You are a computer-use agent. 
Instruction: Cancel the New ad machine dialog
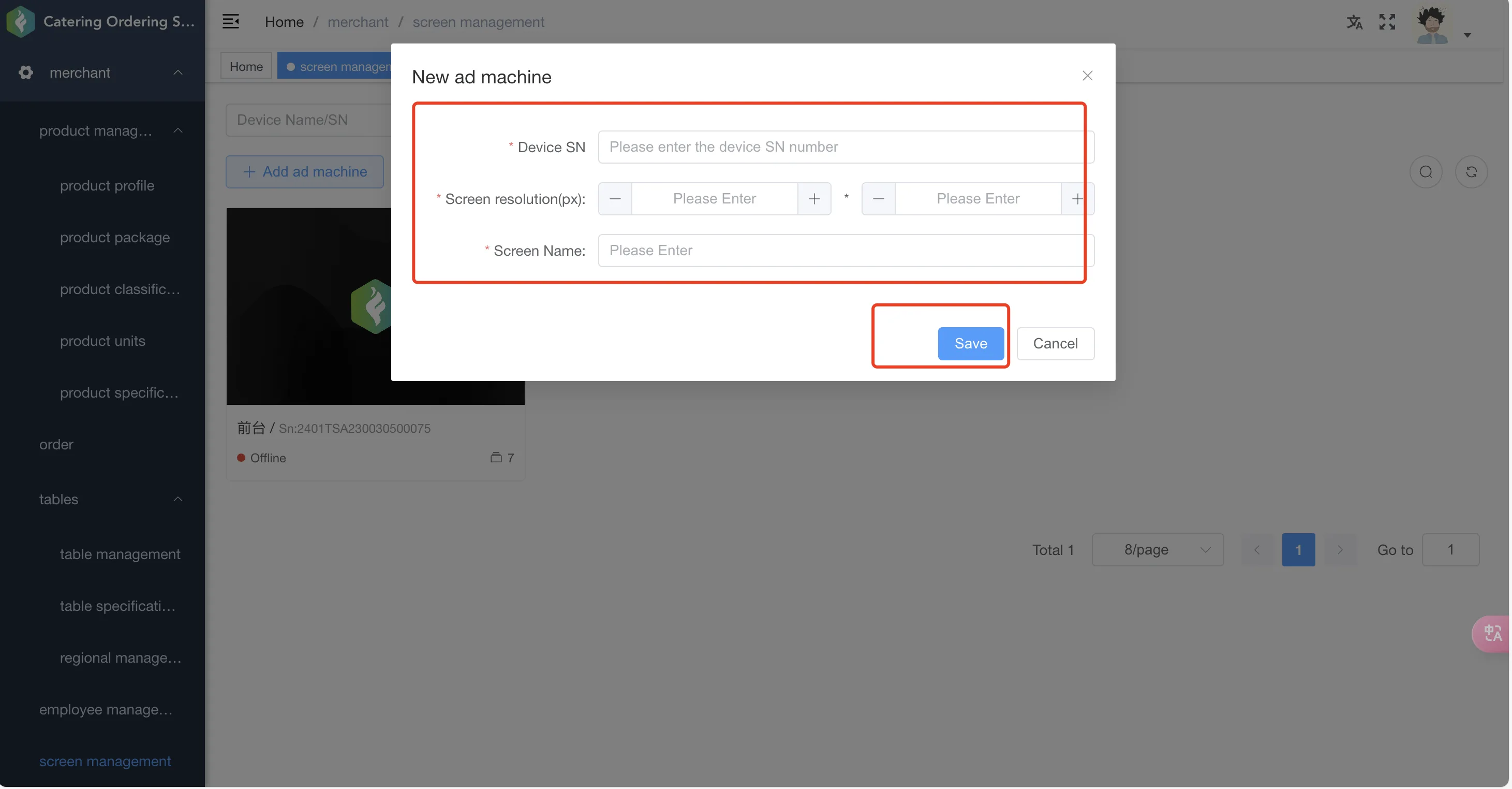1055,343
